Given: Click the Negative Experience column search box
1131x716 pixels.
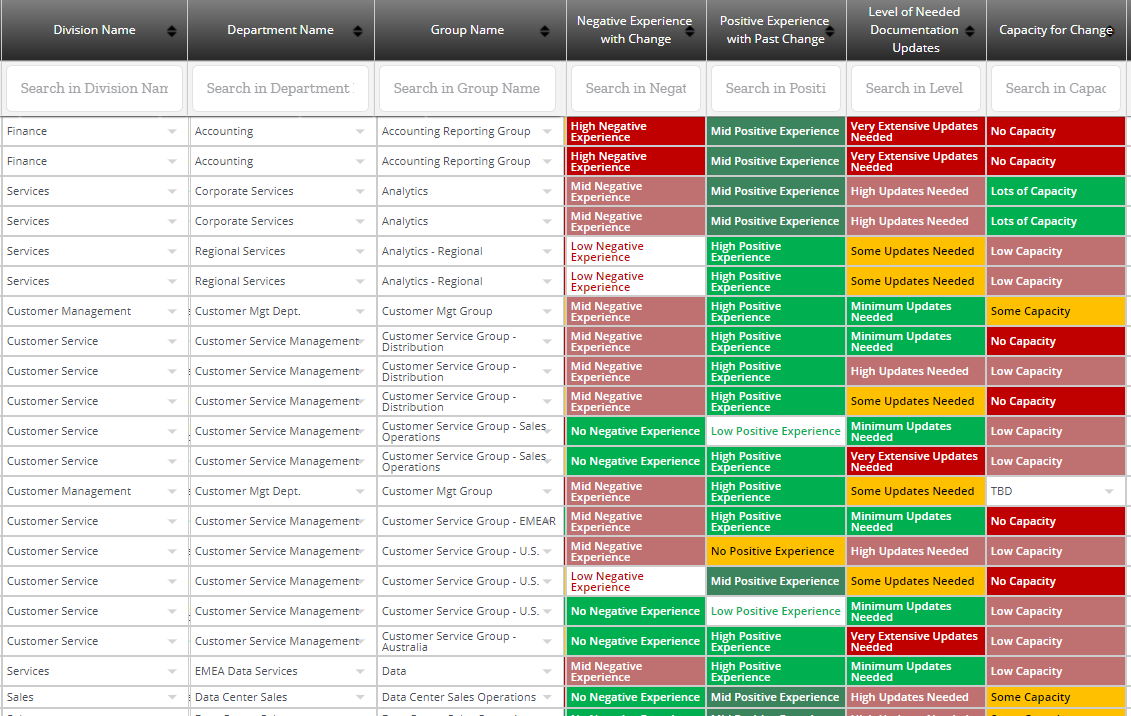Looking at the screenshot, I should coord(636,89).
